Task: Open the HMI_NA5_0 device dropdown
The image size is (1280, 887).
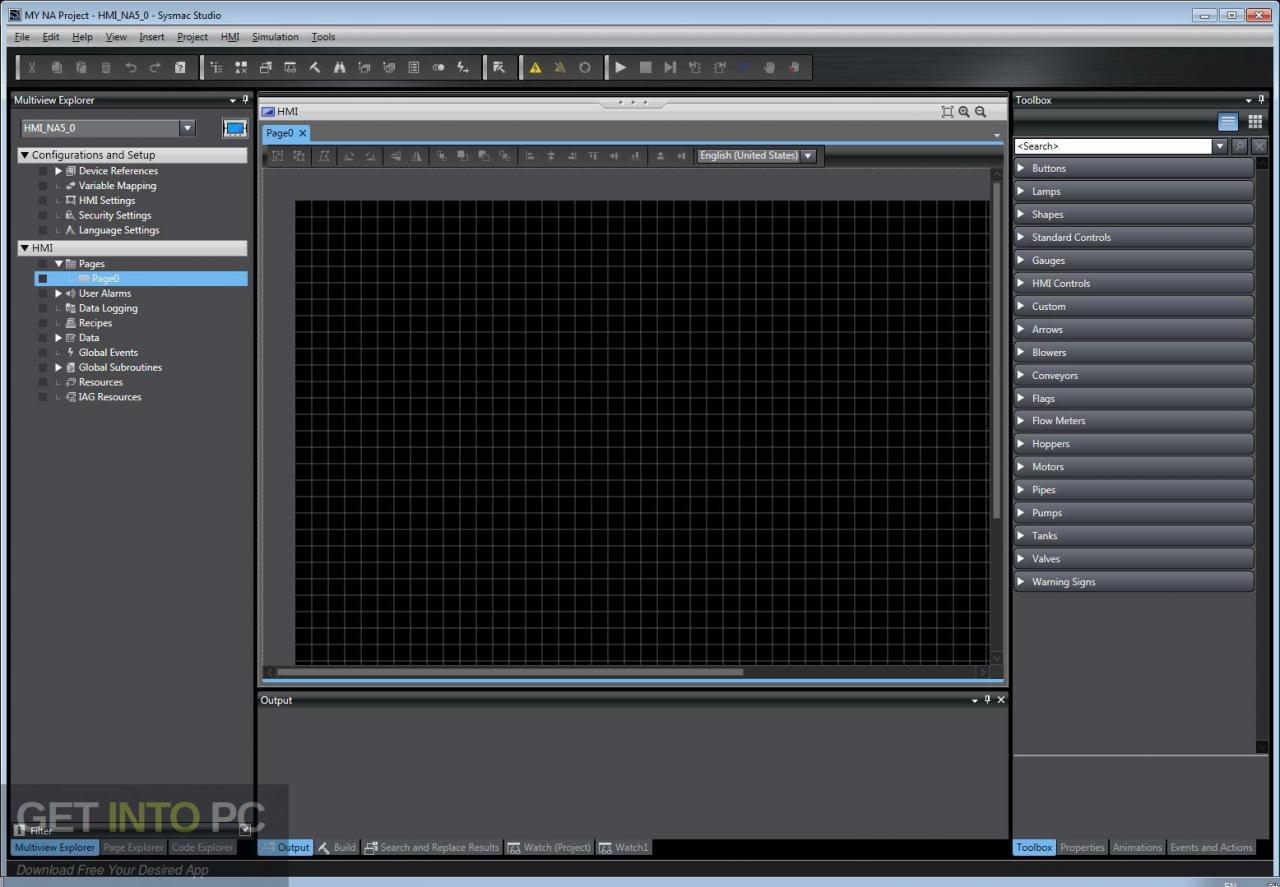Action: click(187, 128)
